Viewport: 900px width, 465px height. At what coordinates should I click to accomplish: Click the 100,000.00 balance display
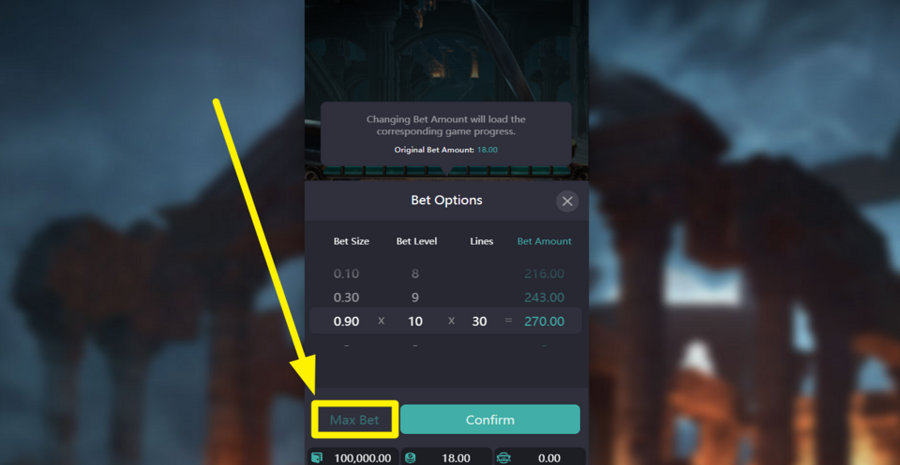(361, 458)
